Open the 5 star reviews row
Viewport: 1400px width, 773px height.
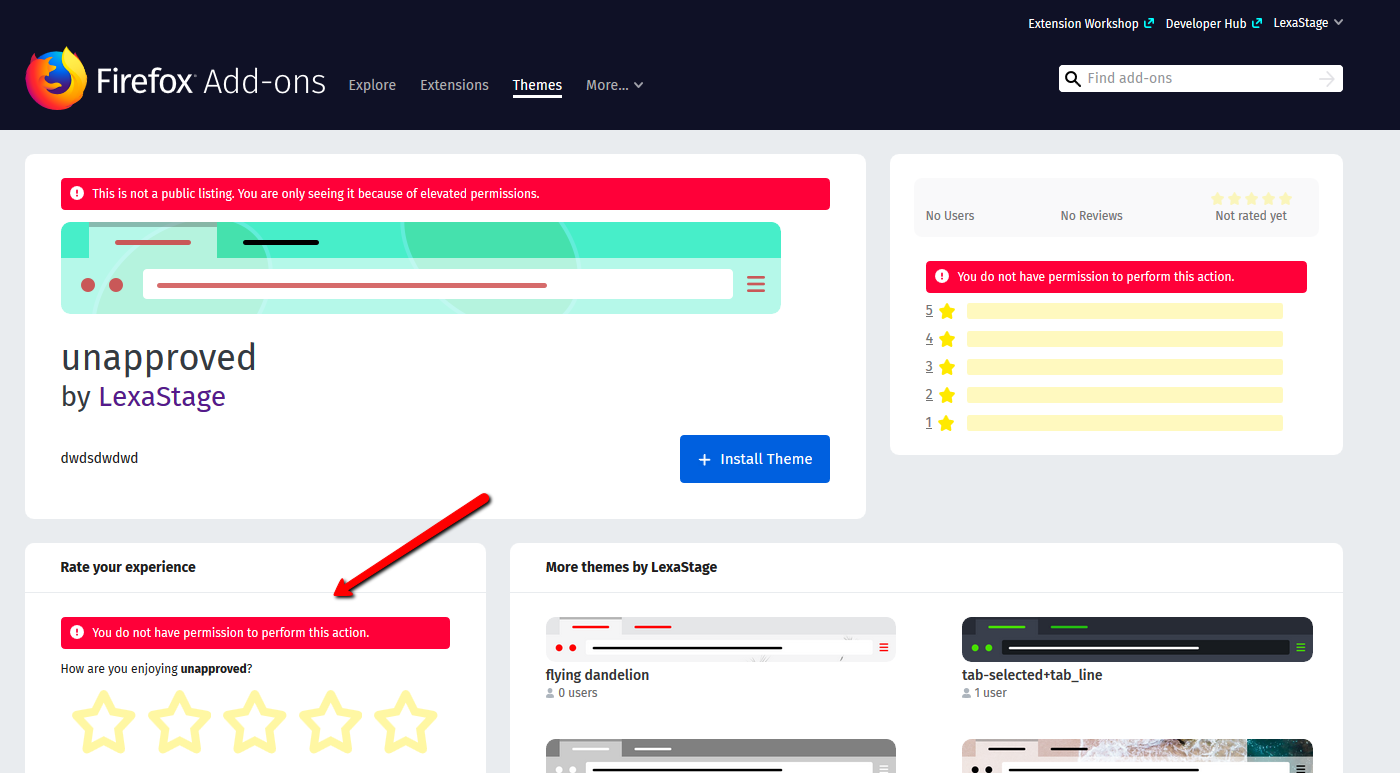1104,311
